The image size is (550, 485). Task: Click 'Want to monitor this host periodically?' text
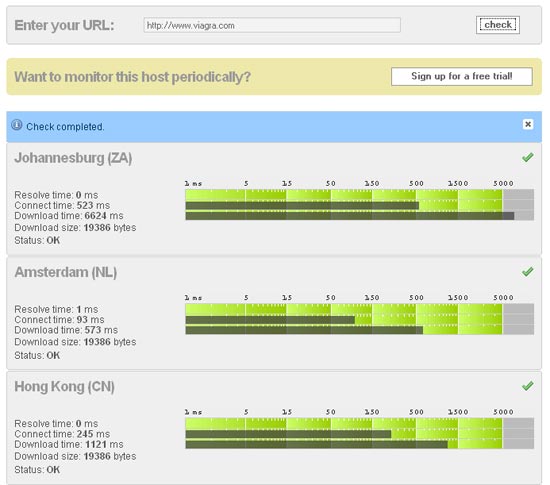click(132, 77)
